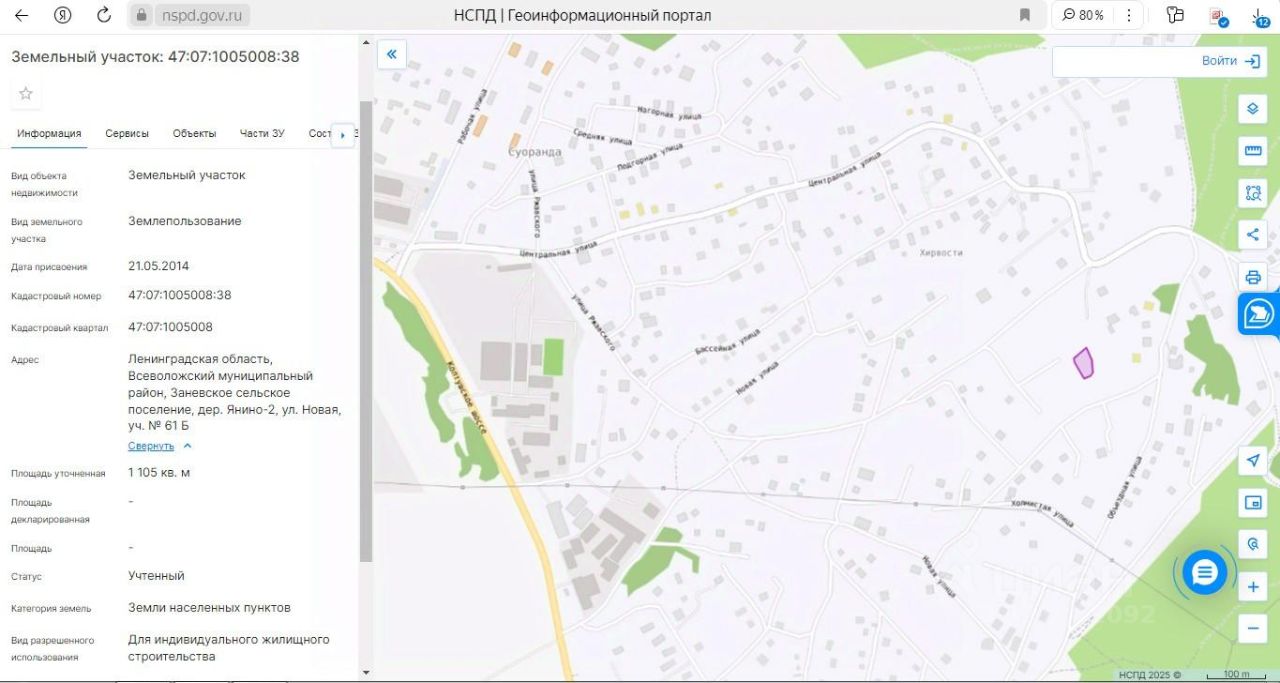Click the info panel vertical scrollbar
The image size is (1280, 683).
point(366,330)
